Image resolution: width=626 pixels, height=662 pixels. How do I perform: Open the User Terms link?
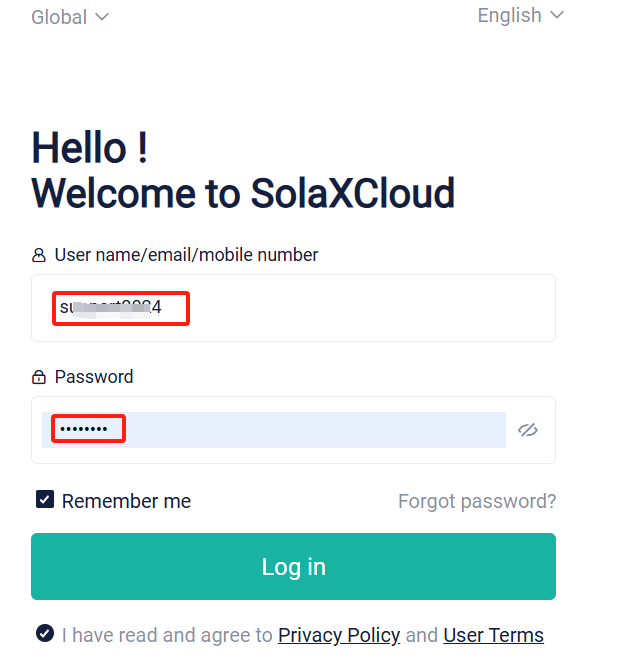pos(493,635)
